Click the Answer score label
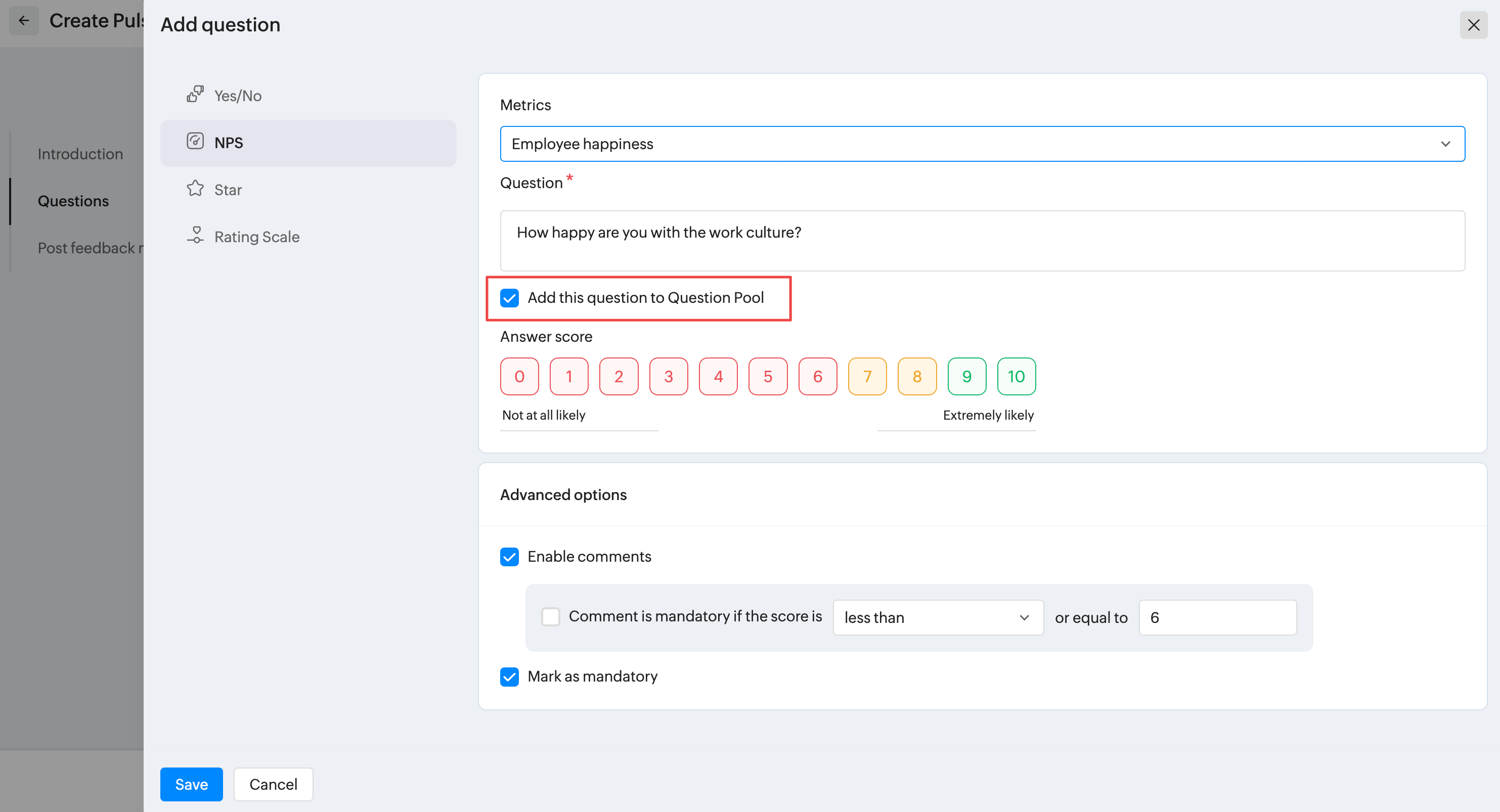The image size is (1500, 812). (x=546, y=336)
